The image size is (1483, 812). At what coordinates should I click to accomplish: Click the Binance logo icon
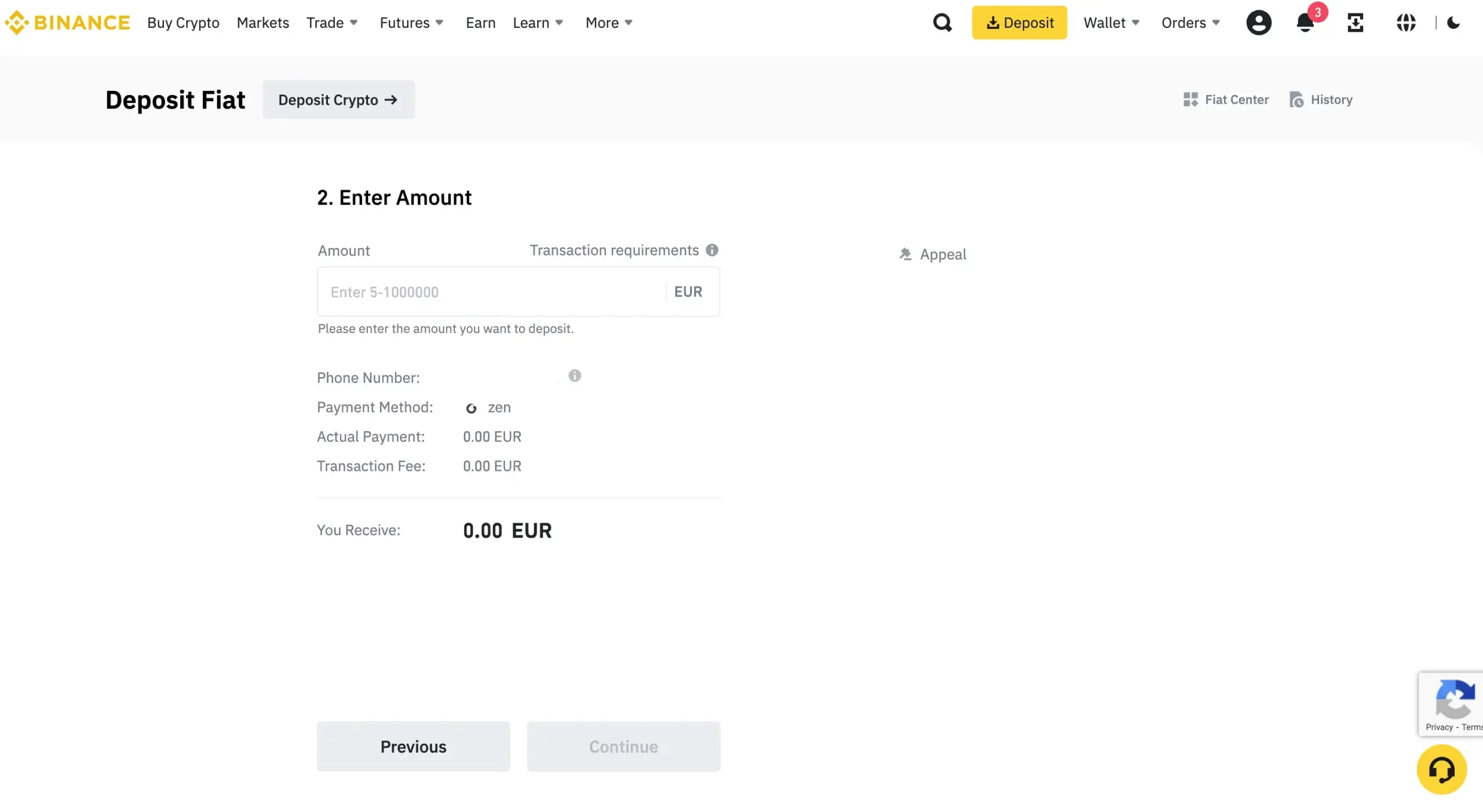tap(18, 22)
